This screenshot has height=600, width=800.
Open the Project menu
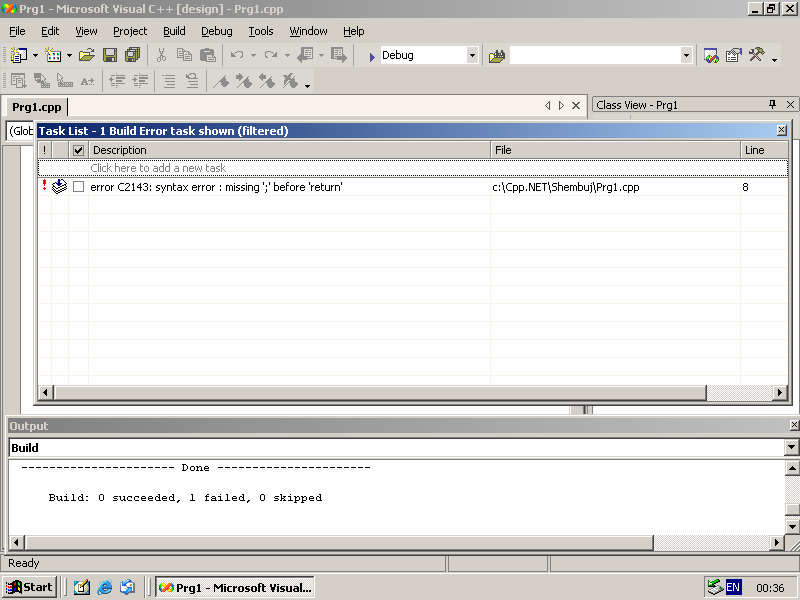[130, 31]
